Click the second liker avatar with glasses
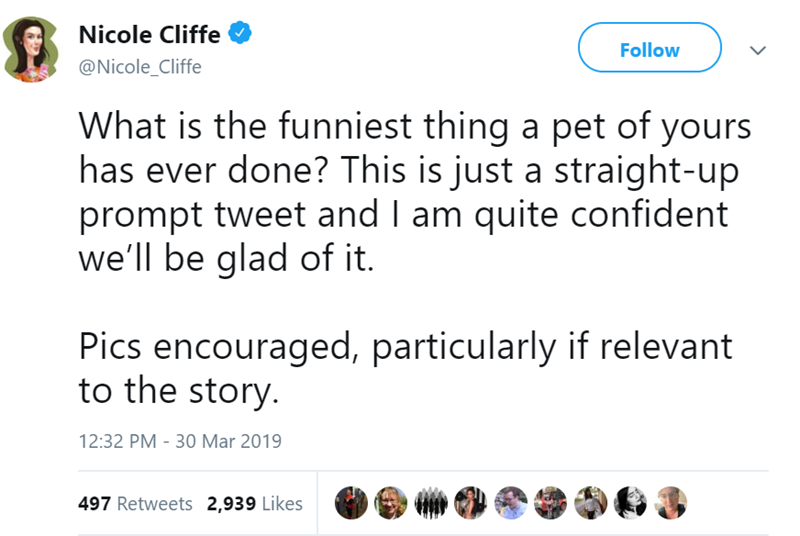800x536 pixels. click(391, 503)
